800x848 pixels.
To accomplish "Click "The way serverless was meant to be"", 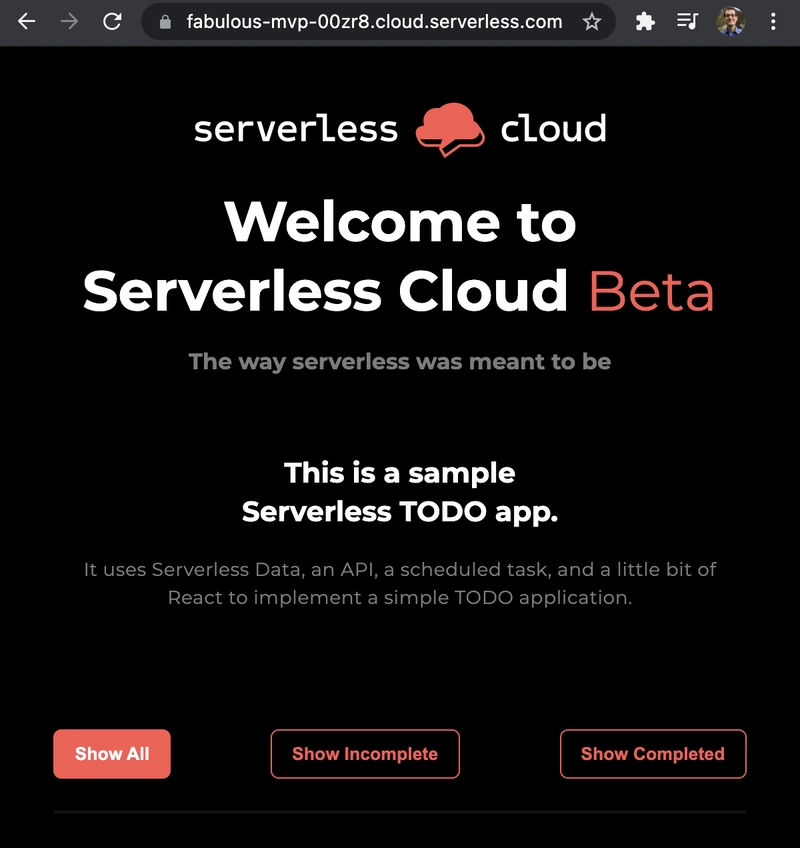I will pyautogui.click(x=400, y=362).
